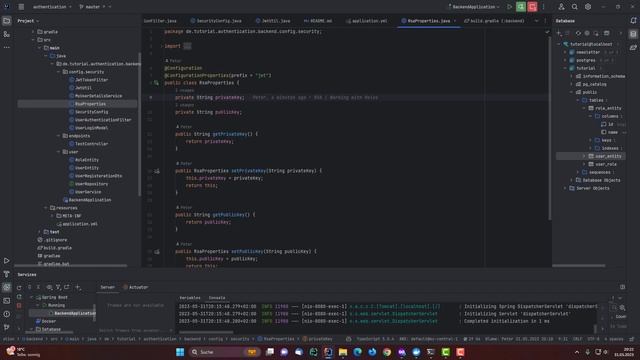Open Search Everywhere magnifier
The height and width of the screenshot is (360, 640).
point(575,7)
